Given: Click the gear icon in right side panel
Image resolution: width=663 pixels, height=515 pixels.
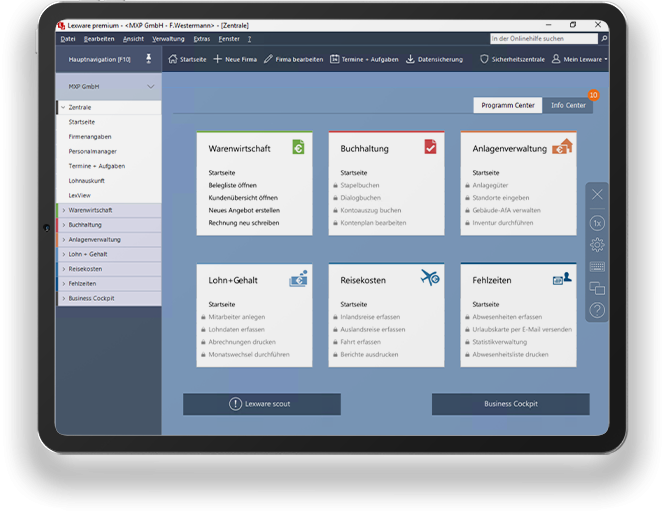Looking at the screenshot, I should [597, 245].
